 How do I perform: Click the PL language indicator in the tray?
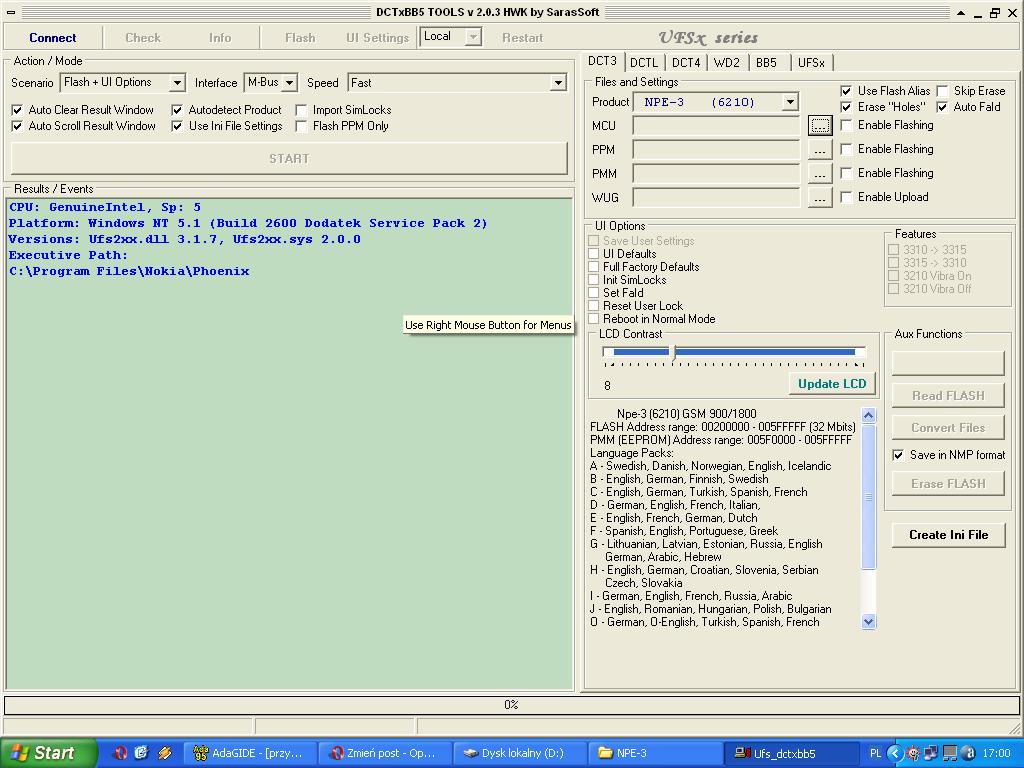[875, 753]
